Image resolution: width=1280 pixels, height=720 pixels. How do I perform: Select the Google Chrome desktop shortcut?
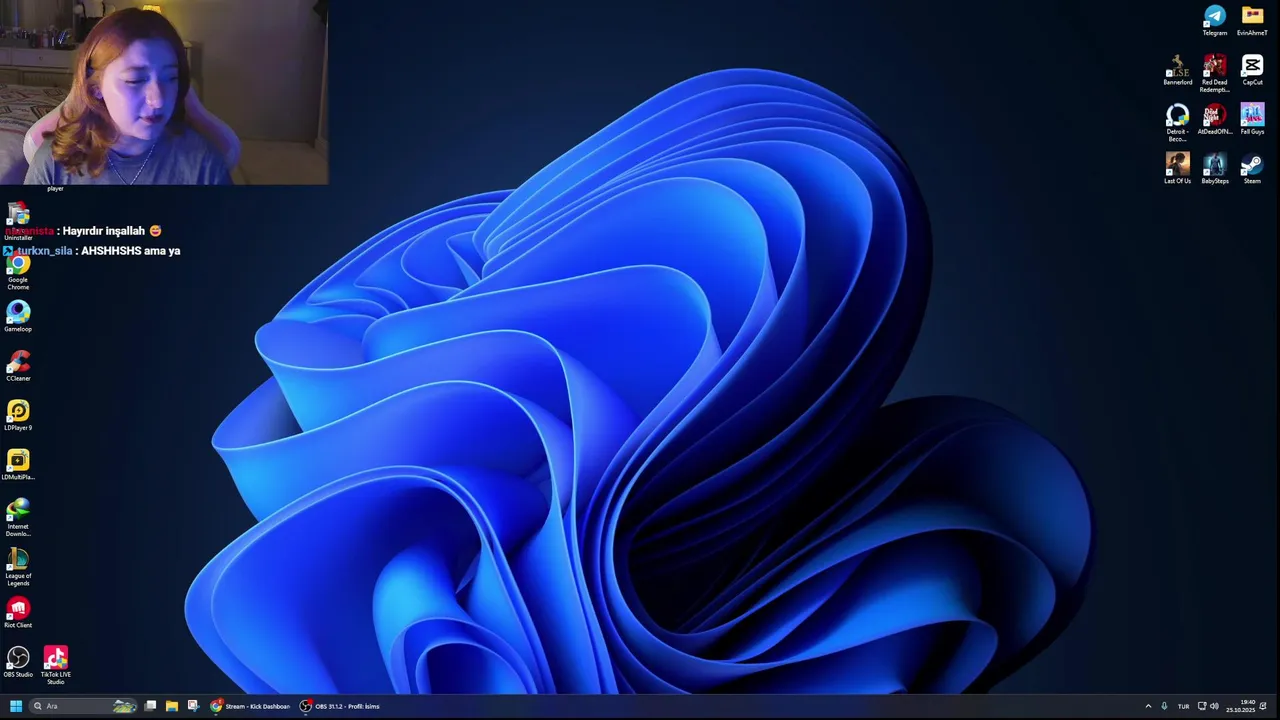coord(18,271)
